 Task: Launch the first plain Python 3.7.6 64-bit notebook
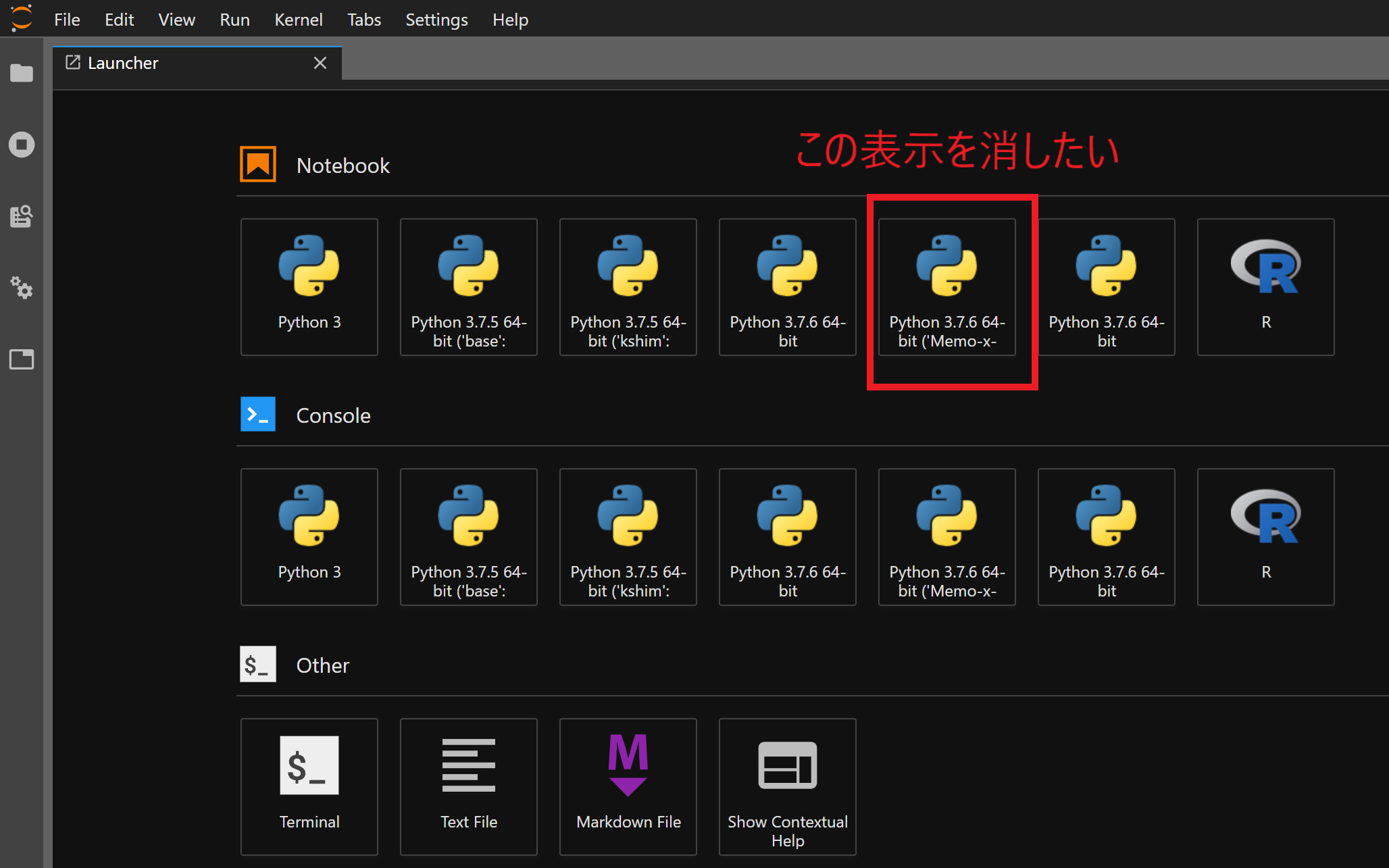788,287
